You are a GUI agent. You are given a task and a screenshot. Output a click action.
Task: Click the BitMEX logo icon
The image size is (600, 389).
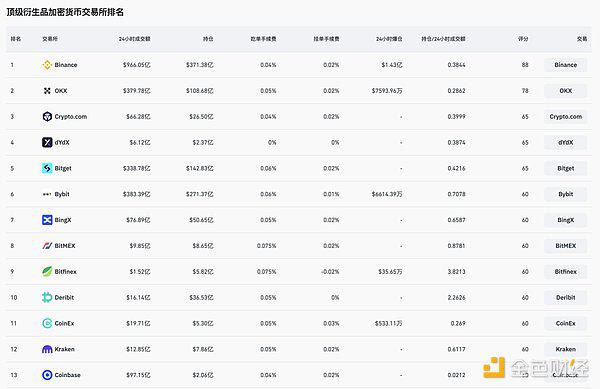(x=47, y=246)
